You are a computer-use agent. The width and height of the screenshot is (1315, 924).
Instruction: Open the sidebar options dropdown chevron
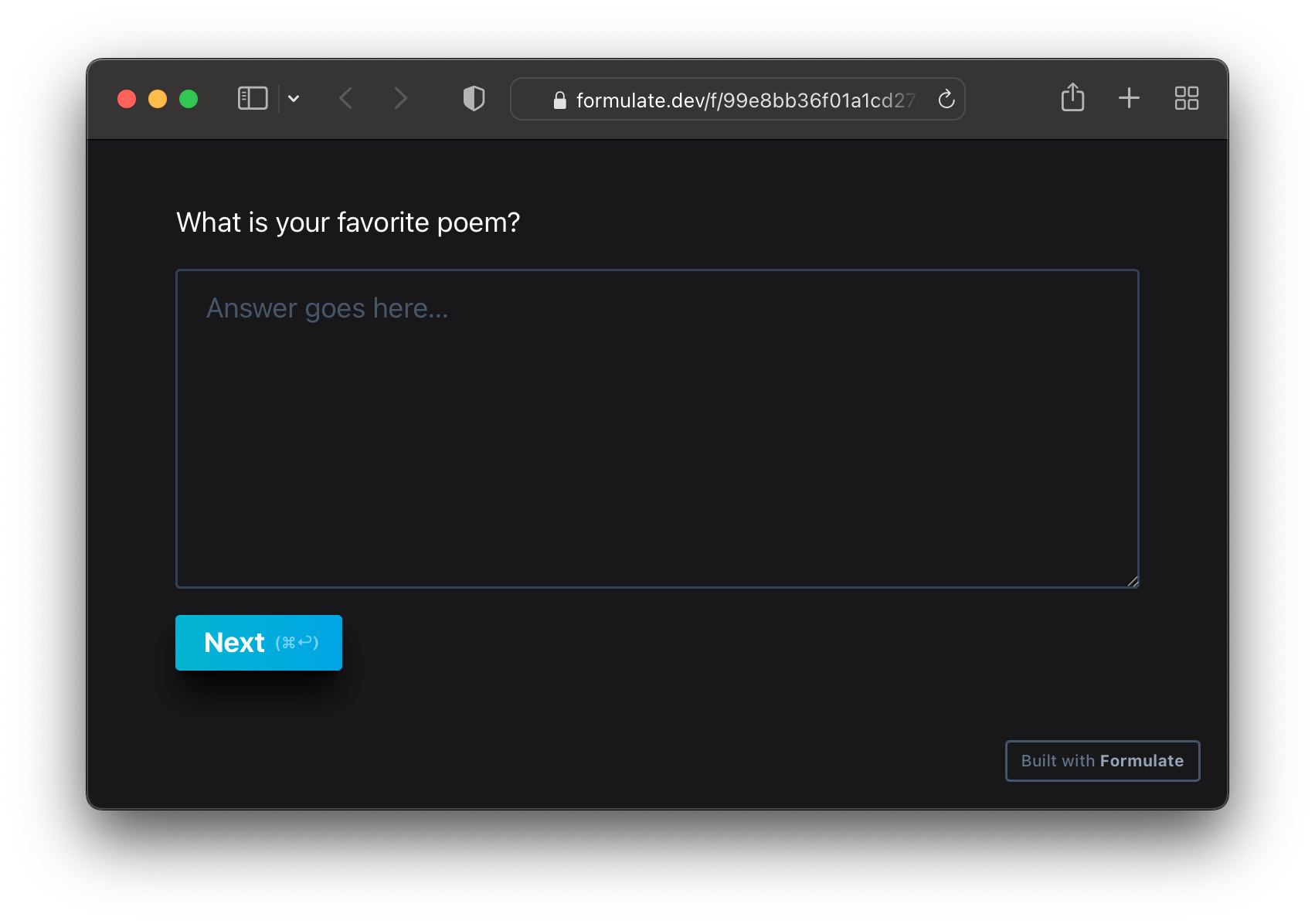[x=294, y=99]
